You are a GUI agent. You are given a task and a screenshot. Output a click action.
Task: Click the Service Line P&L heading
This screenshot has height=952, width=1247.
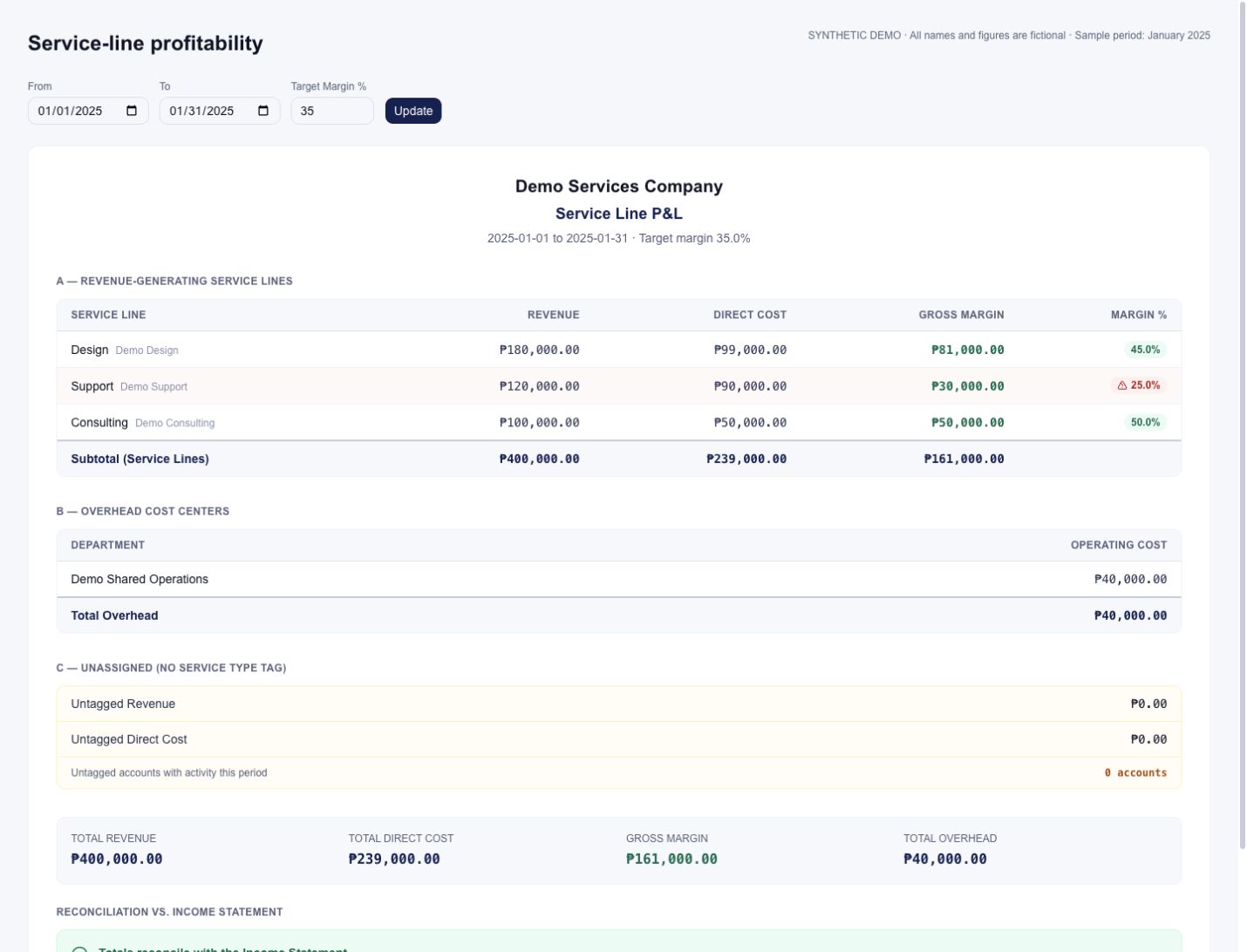point(619,214)
